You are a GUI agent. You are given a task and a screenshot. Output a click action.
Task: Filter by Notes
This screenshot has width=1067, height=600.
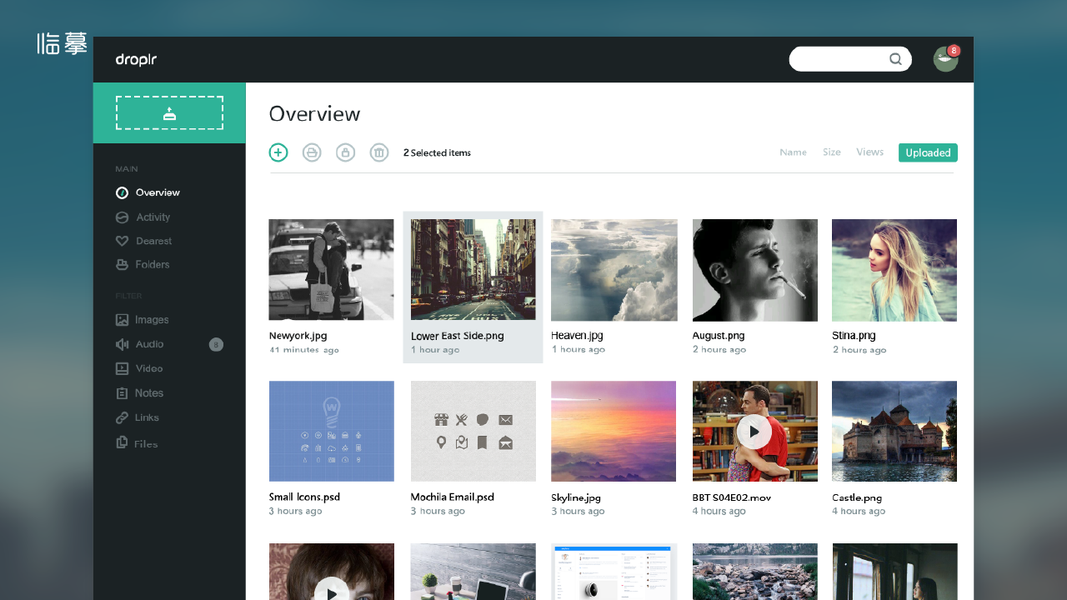point(149,393)
